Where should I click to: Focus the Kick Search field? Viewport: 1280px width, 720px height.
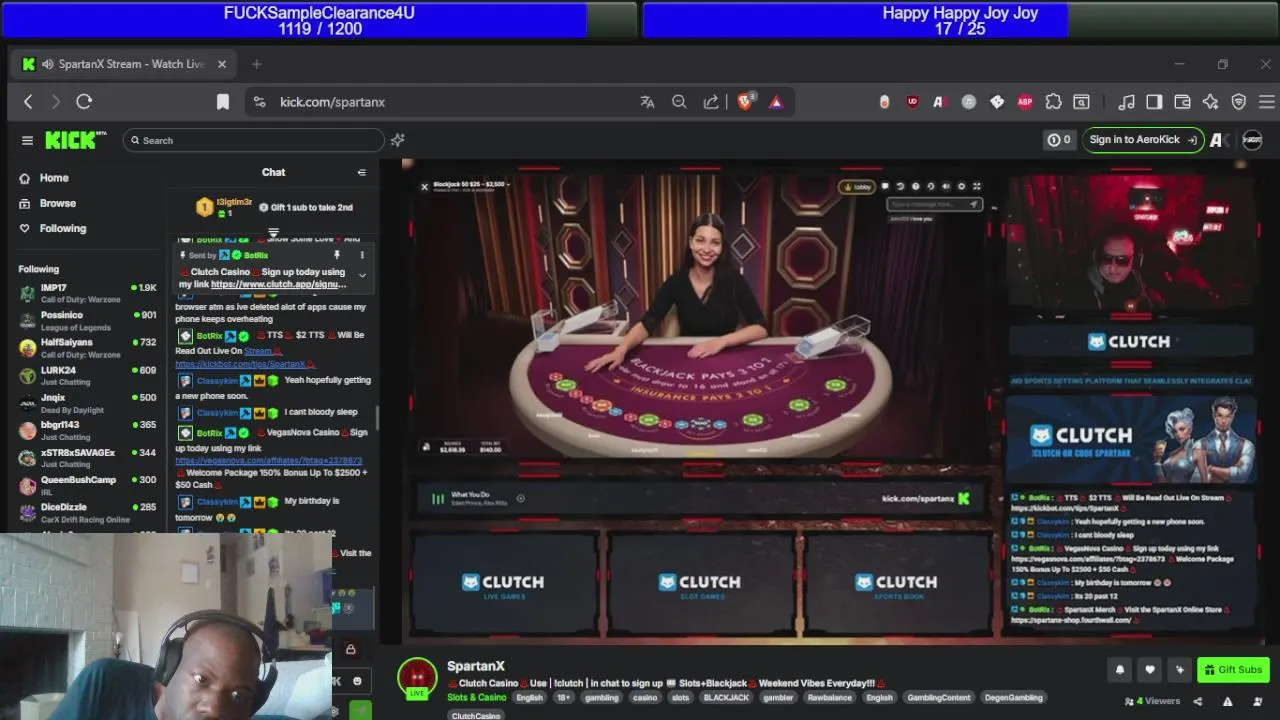(x=254, y=140)
